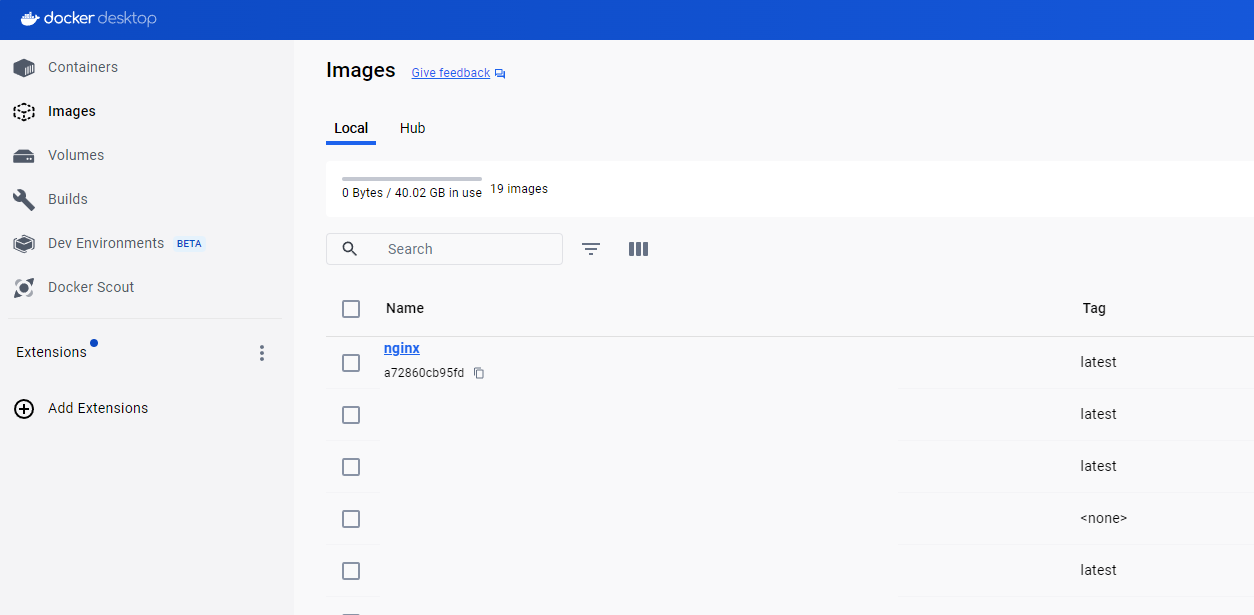Click the Extensions heading
Image resolution: width=1254 pixels, height=615 pixels.
click(51, 352)
